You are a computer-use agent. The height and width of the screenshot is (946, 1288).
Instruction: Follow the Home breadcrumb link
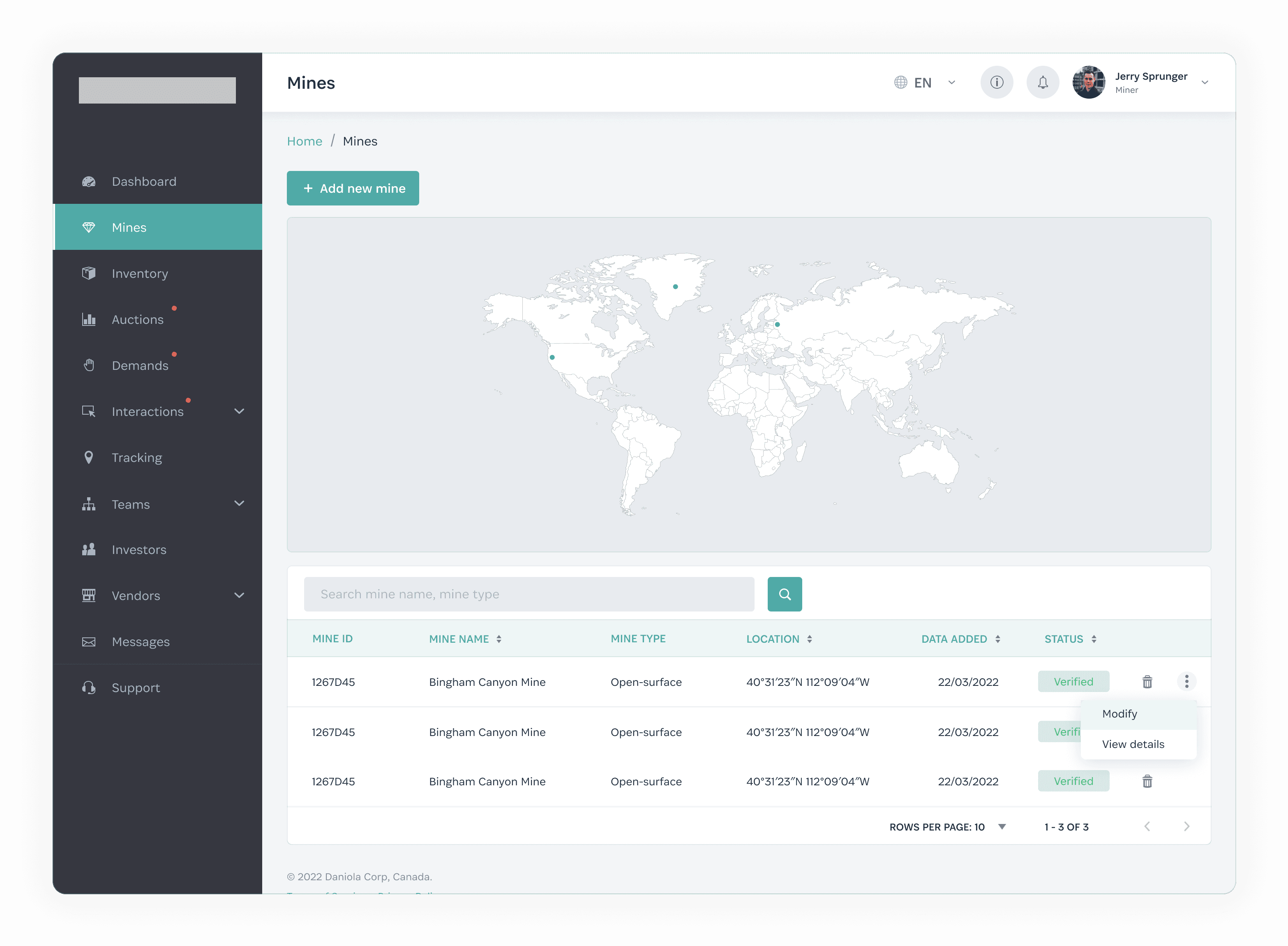[304, 141]
